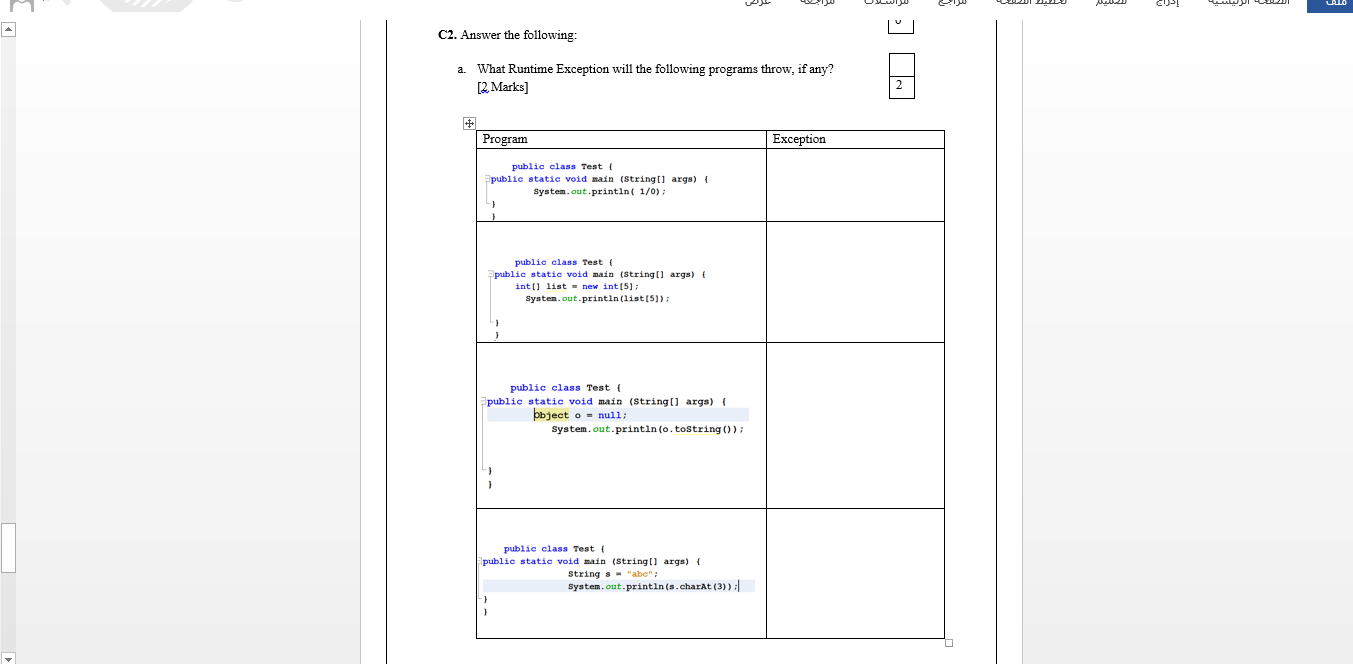Screen dimensions: 1353x664
Task: Click the highlighted word Object in the third program
Action: (551, 414)
